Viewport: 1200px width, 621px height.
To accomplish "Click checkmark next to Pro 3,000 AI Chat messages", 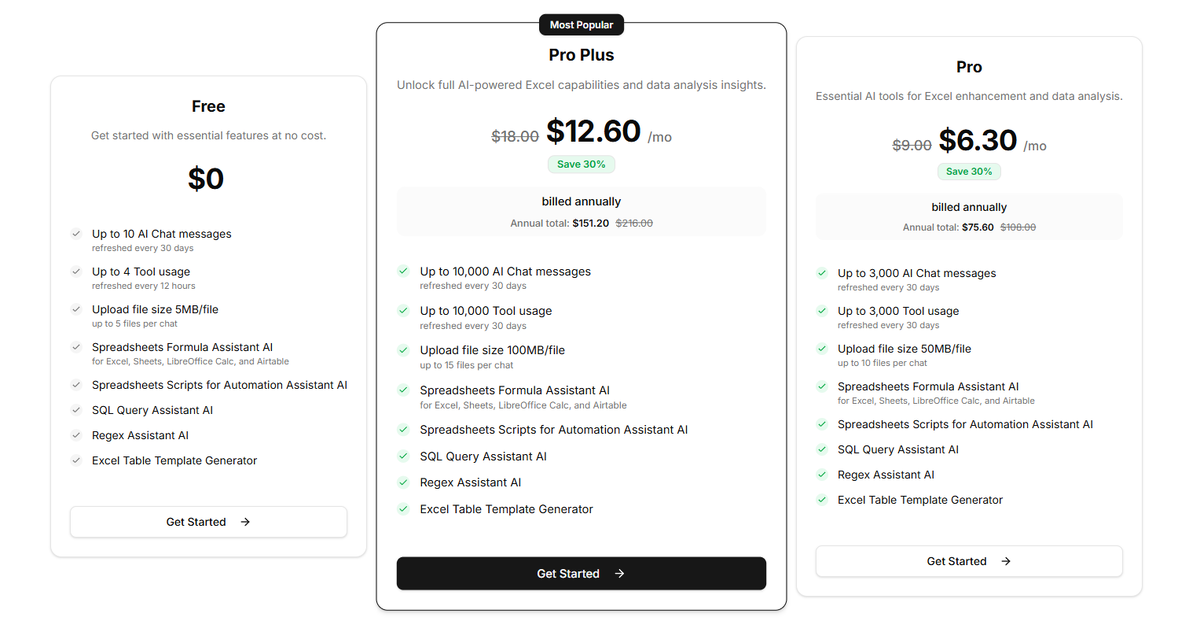I will tap(822, 273).
